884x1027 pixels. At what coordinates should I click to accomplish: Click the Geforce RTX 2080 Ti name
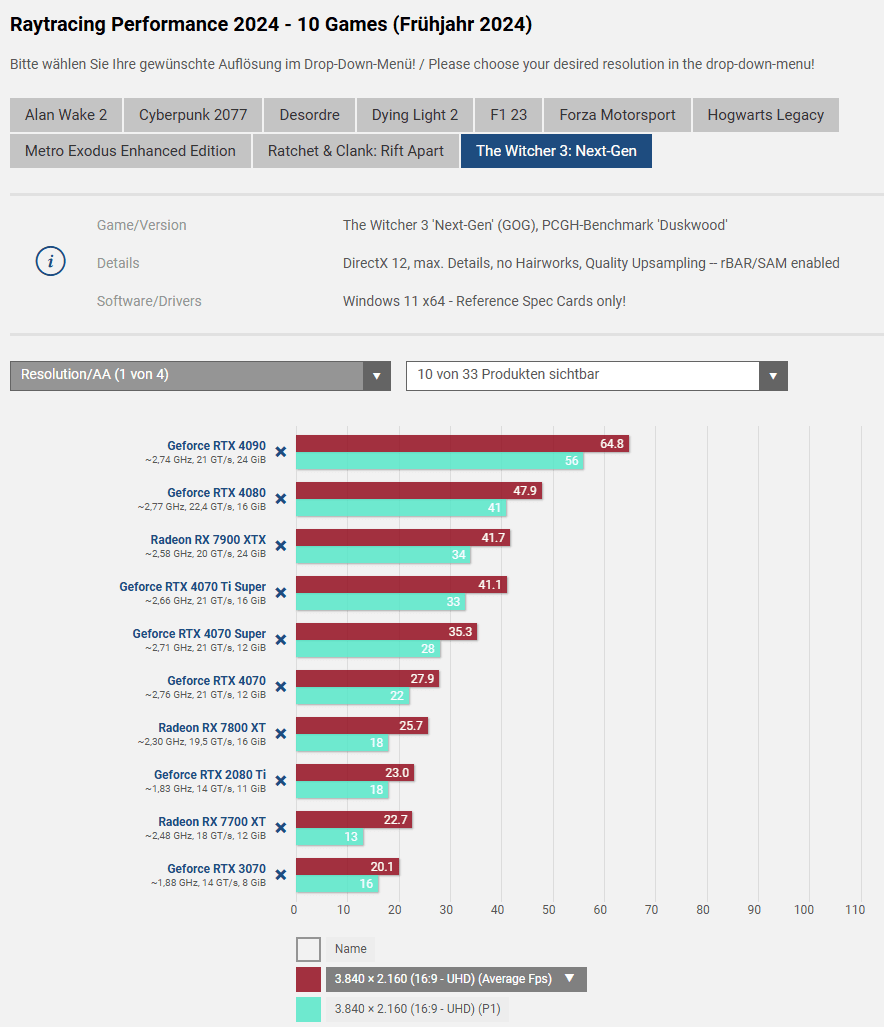click(x=210, y=775)
